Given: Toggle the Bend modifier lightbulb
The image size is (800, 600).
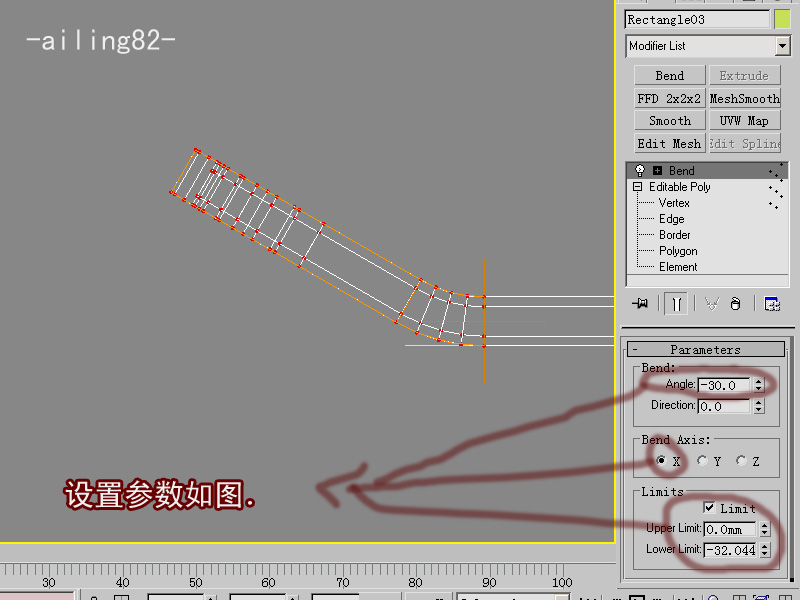Looking at the screenshot, I should (x=640, y=170).
